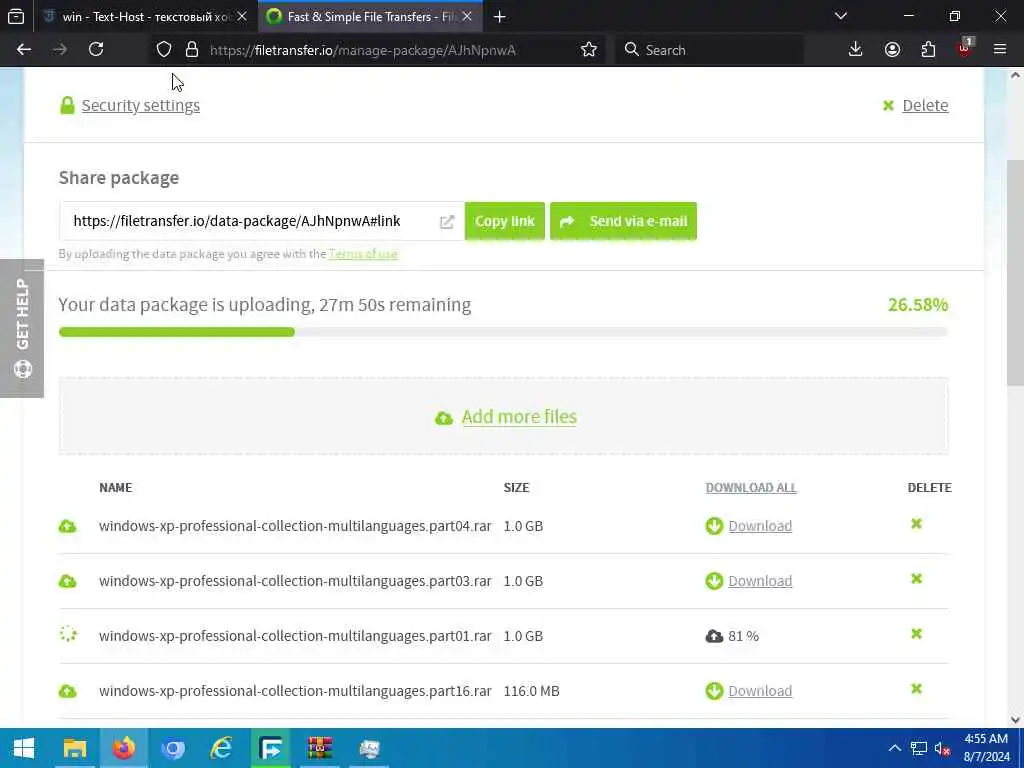This screenshot has width=1024, height=768.
Task: Open the Extensions puzzle icon
Action: click(x=928, y=50)
